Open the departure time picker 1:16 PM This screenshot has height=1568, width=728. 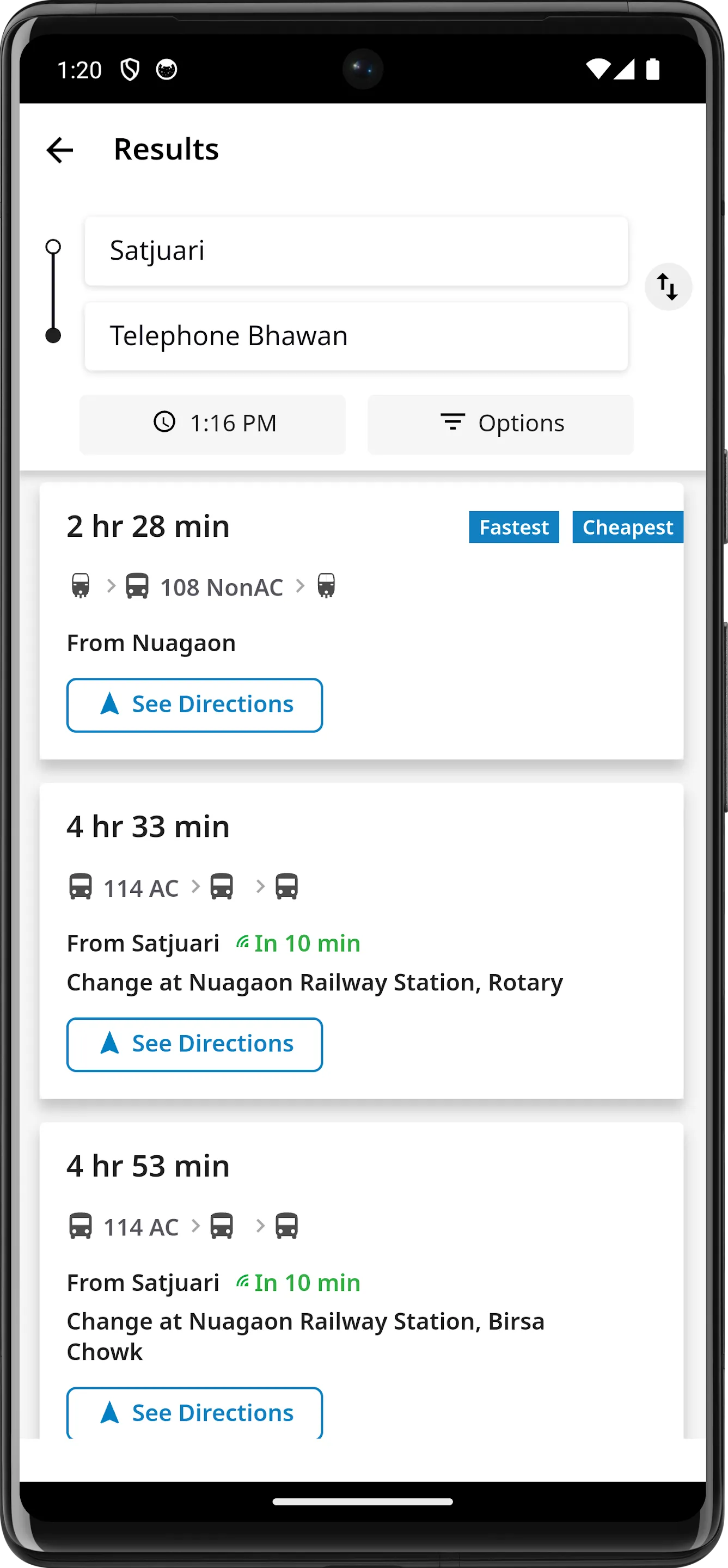[x=212, y=424]
